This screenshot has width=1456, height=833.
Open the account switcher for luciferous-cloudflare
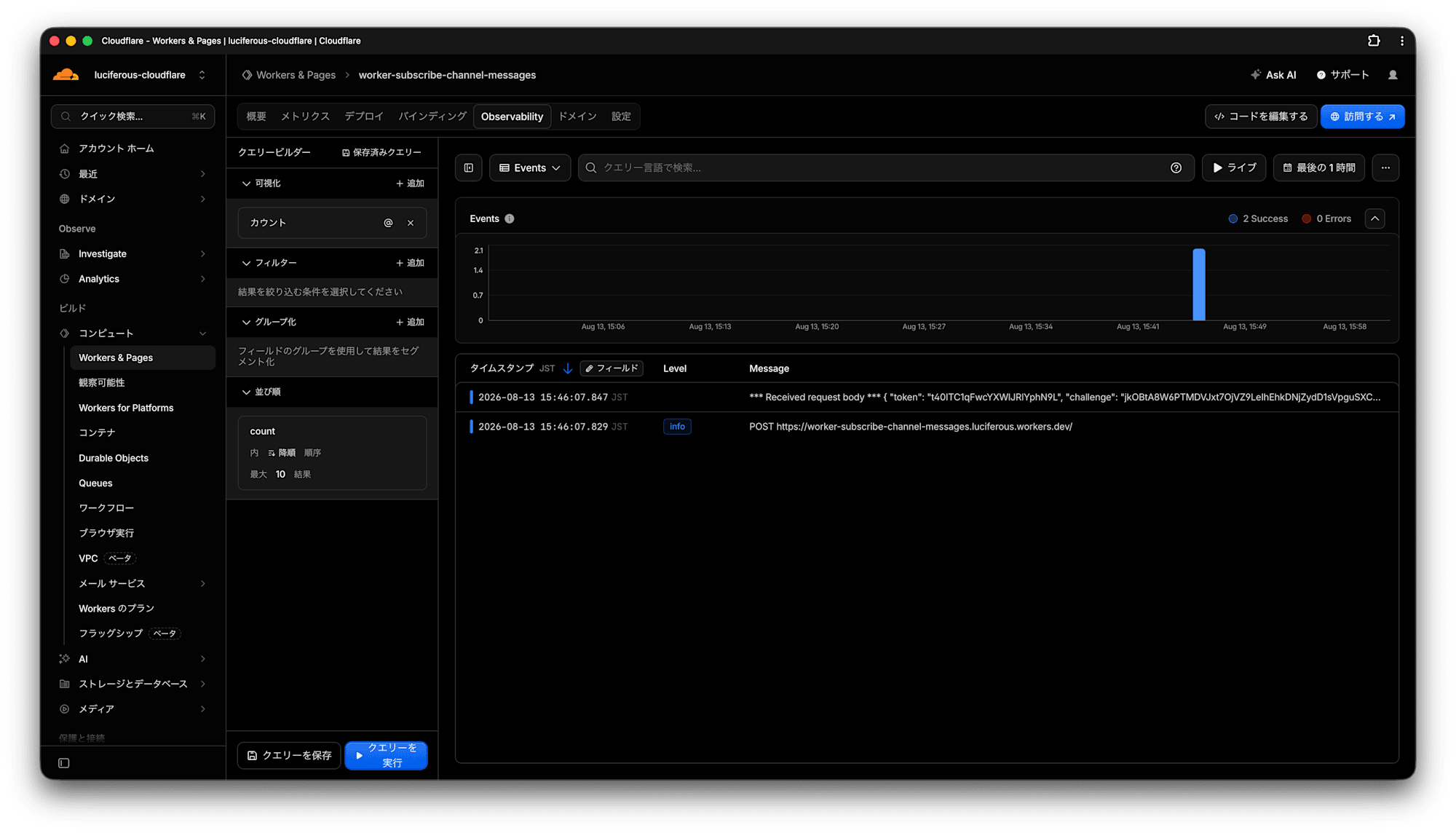pyautogui.click(x=202, y=75)
